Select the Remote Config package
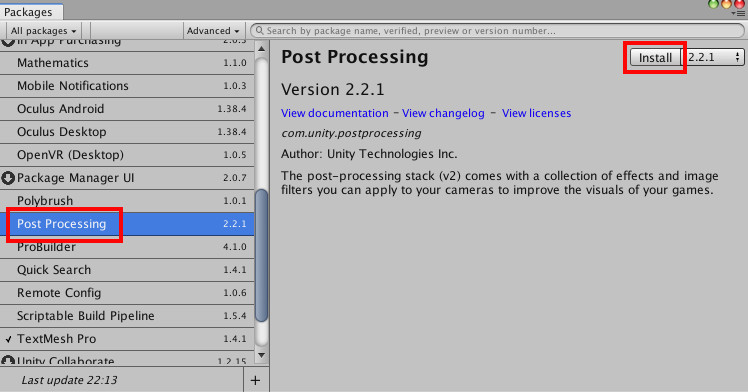 (x=127, y=293)
